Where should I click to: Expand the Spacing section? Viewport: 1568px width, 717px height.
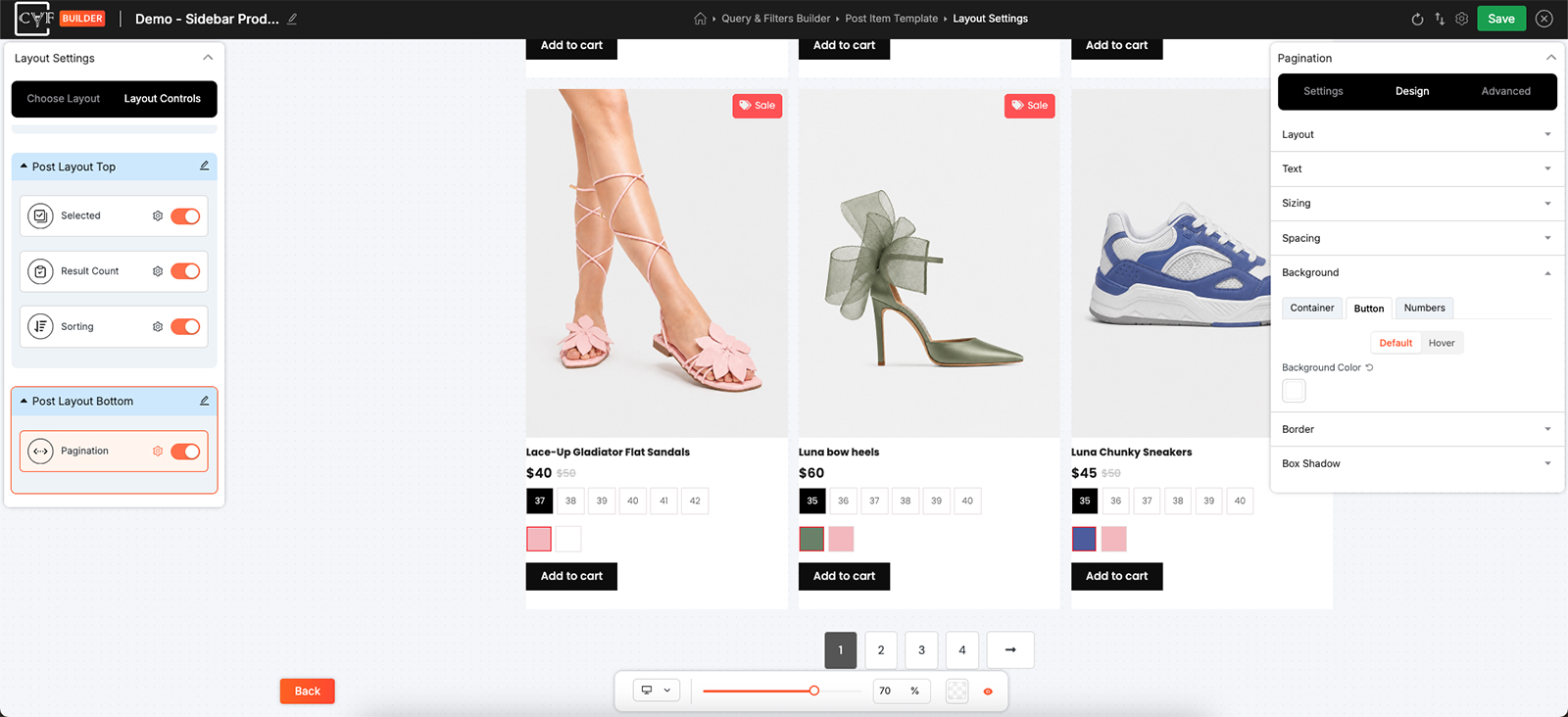1417,238
